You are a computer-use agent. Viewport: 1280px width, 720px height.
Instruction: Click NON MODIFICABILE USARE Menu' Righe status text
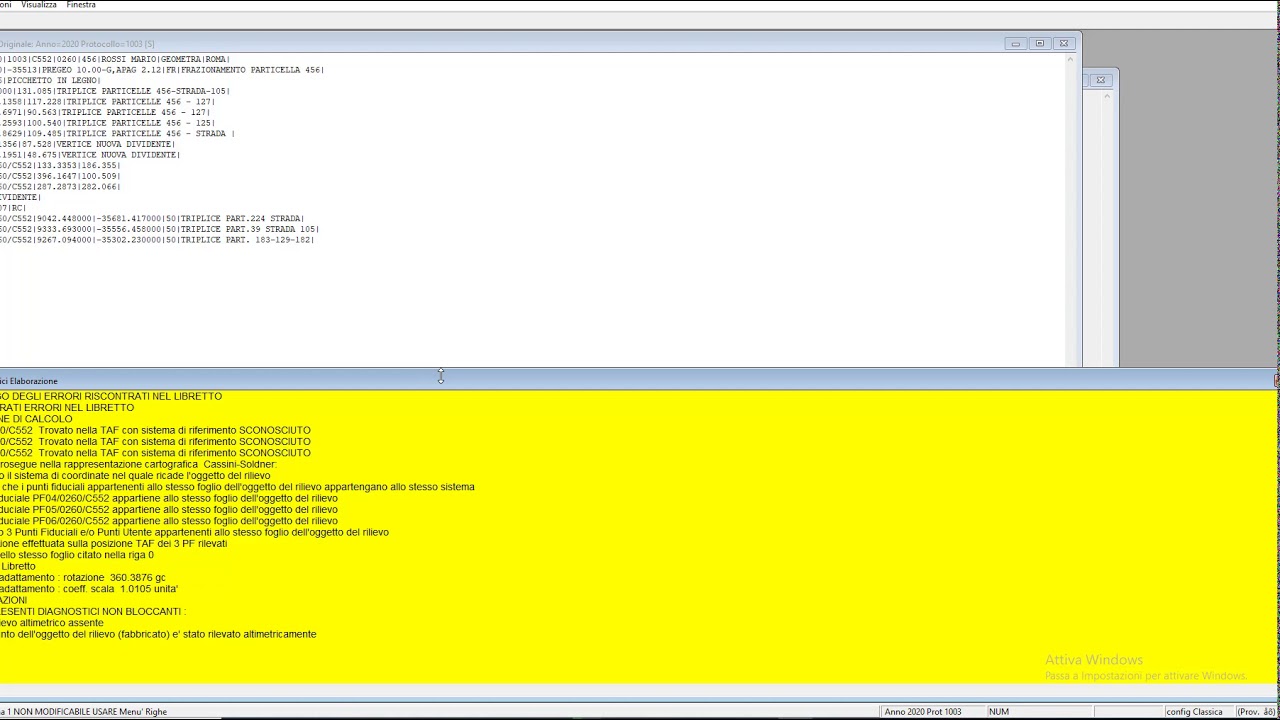[84, 712]
